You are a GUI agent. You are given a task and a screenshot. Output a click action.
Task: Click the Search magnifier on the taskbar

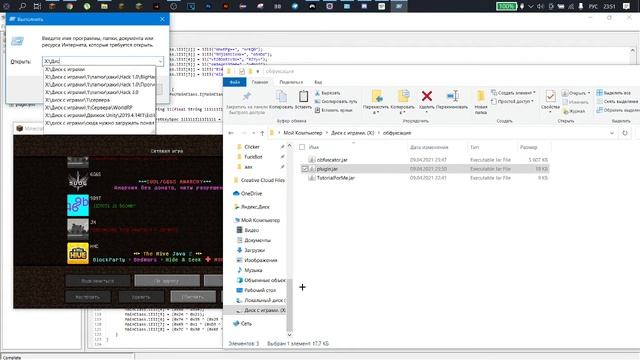tap(22, 6)
